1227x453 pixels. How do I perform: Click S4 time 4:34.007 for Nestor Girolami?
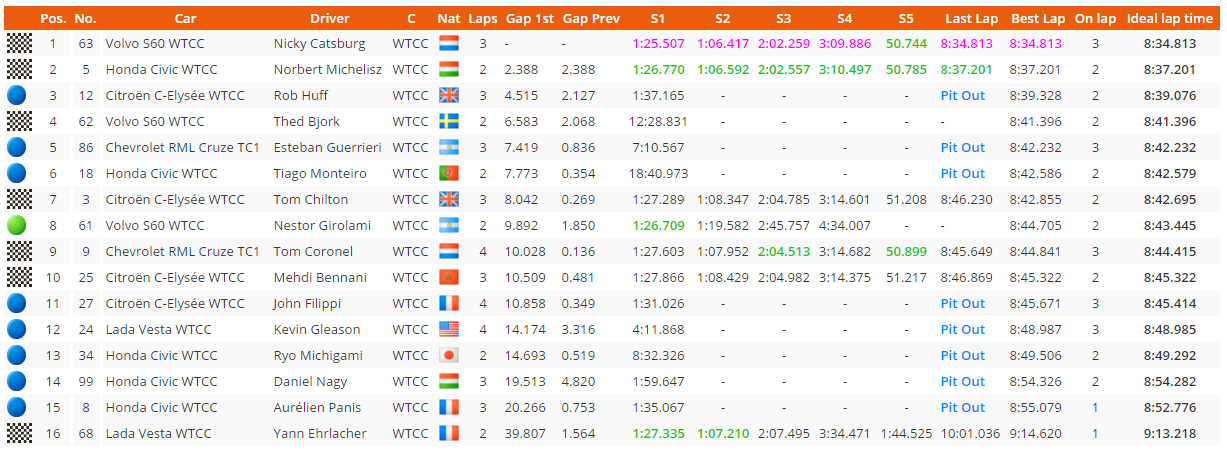click(844, 225)
